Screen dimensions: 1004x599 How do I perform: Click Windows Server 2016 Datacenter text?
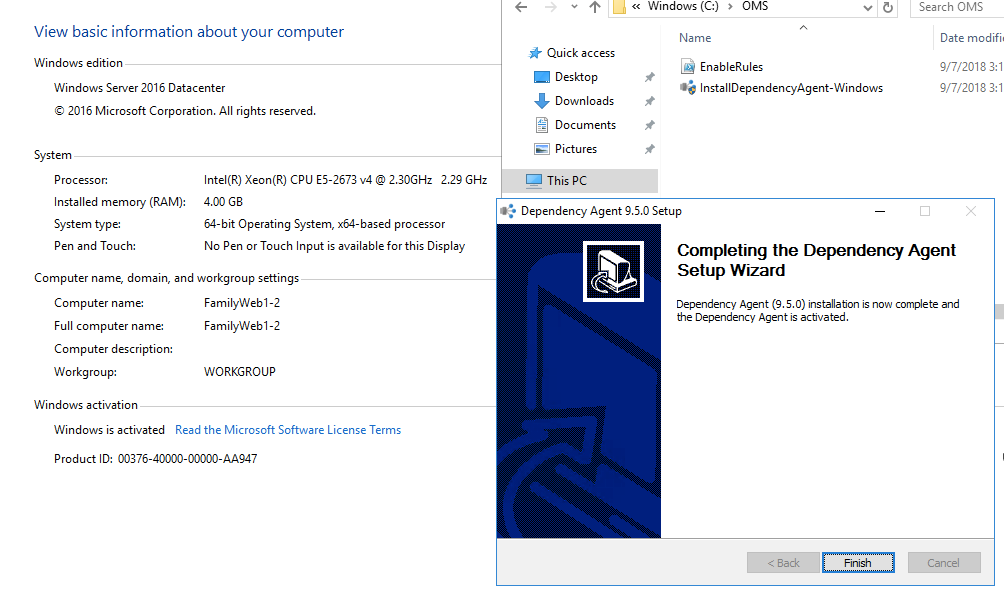pyautogui.click(x=140, y=88)
